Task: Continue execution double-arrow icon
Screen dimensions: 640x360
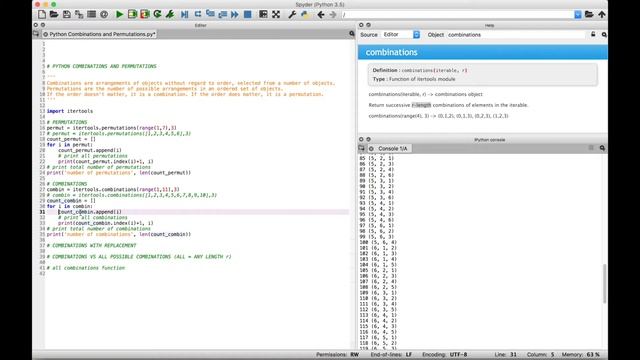Action: click(235, 14)
